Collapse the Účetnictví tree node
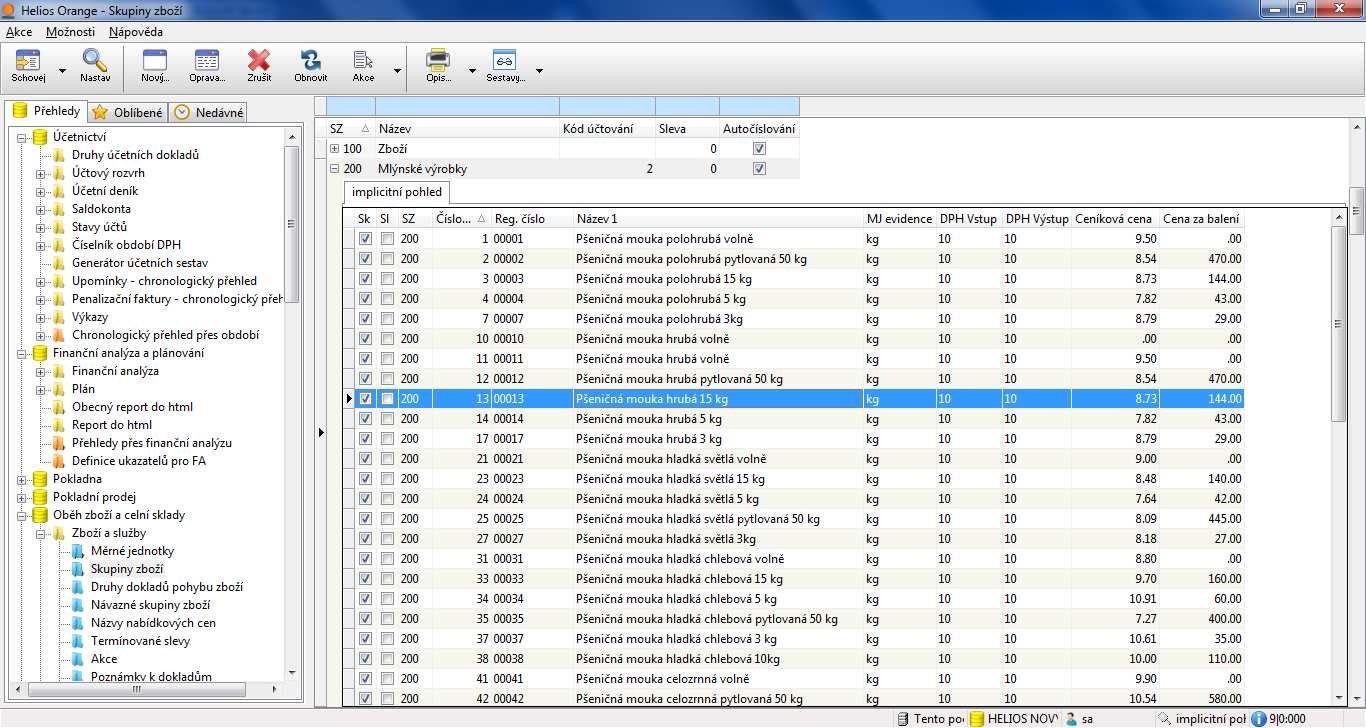 [x=22, y=137]
